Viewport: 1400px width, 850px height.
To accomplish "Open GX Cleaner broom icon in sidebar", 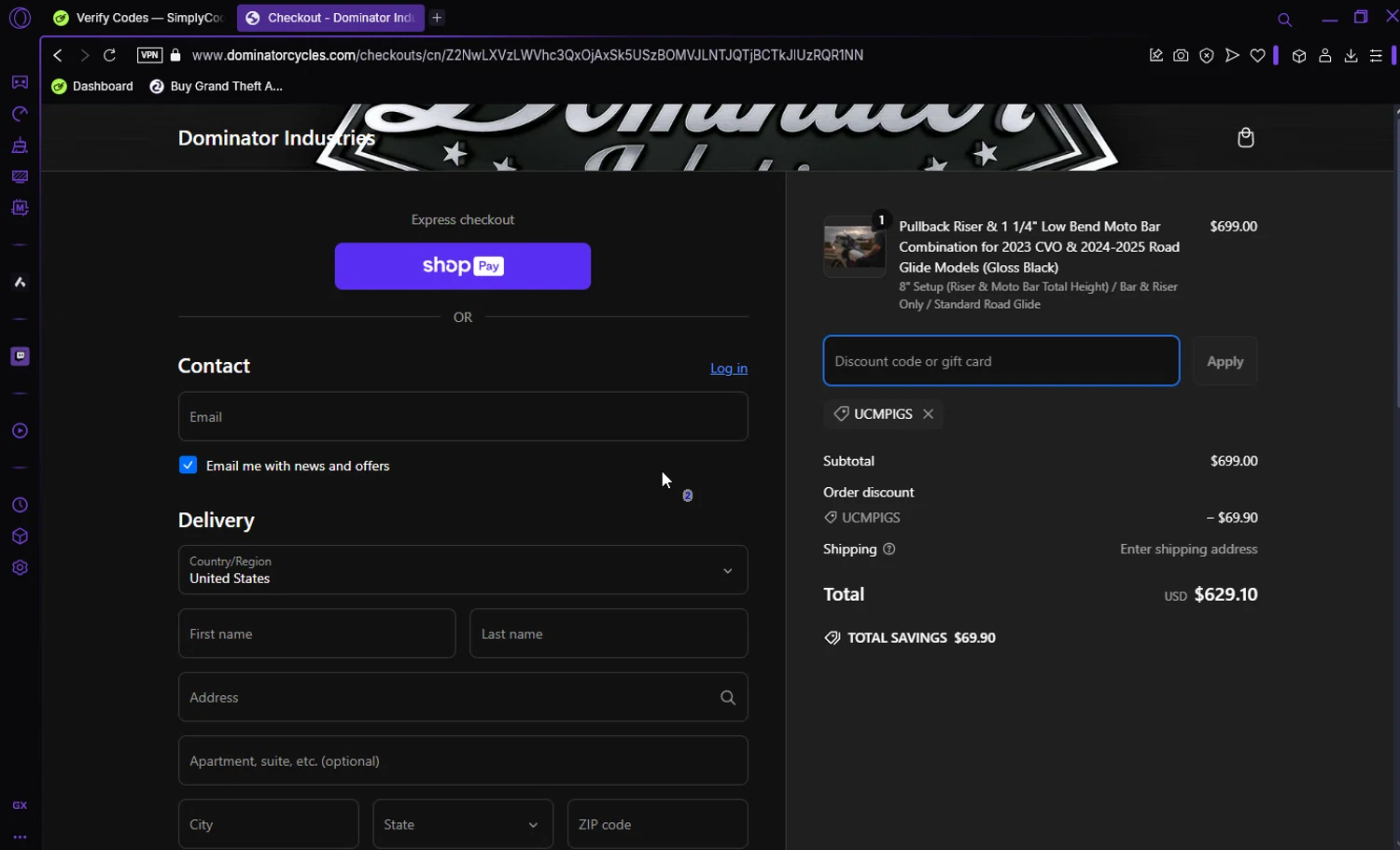I will (x=20, y=146).
